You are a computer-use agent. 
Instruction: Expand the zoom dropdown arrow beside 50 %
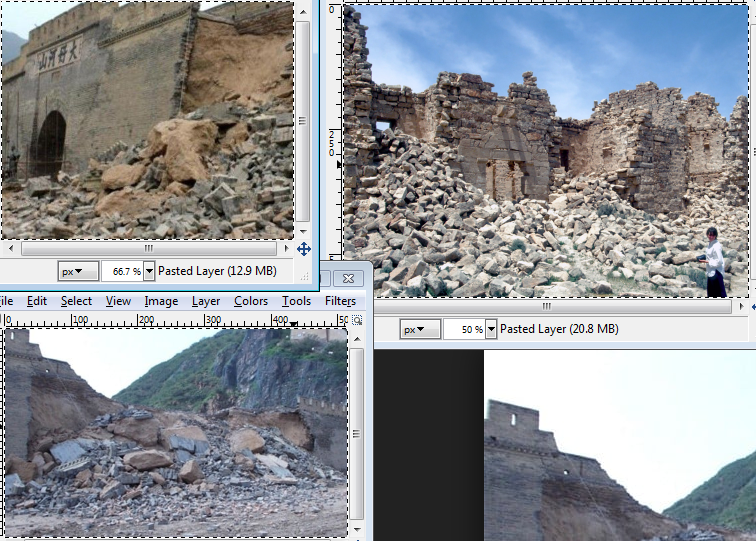491,329
